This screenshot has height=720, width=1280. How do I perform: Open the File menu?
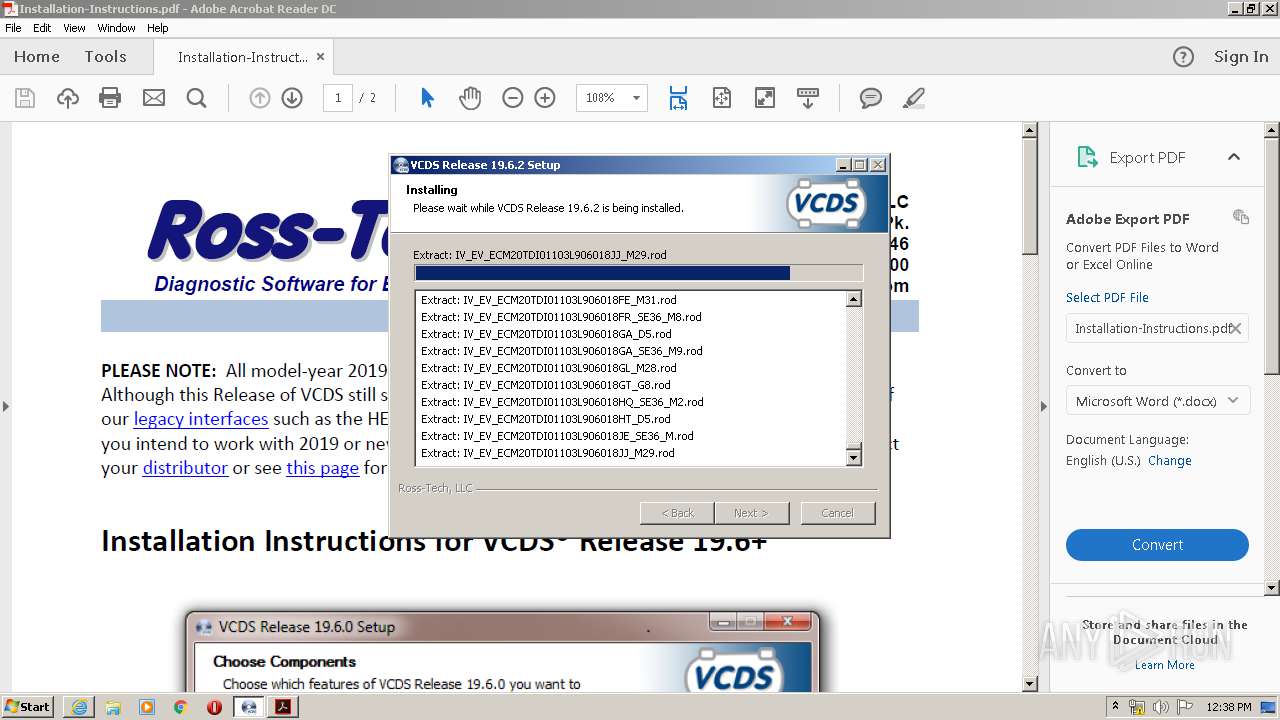pyautogui.click(x=13, y=28)
